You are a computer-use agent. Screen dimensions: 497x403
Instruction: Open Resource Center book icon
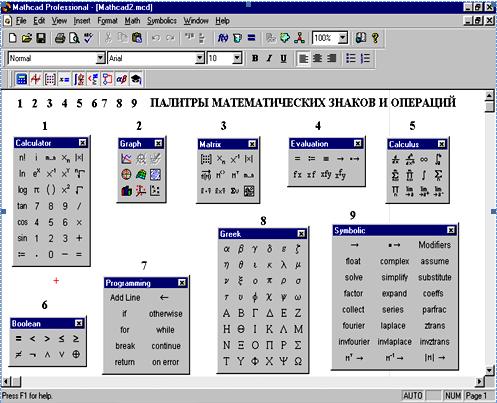[x=361, y=38]
